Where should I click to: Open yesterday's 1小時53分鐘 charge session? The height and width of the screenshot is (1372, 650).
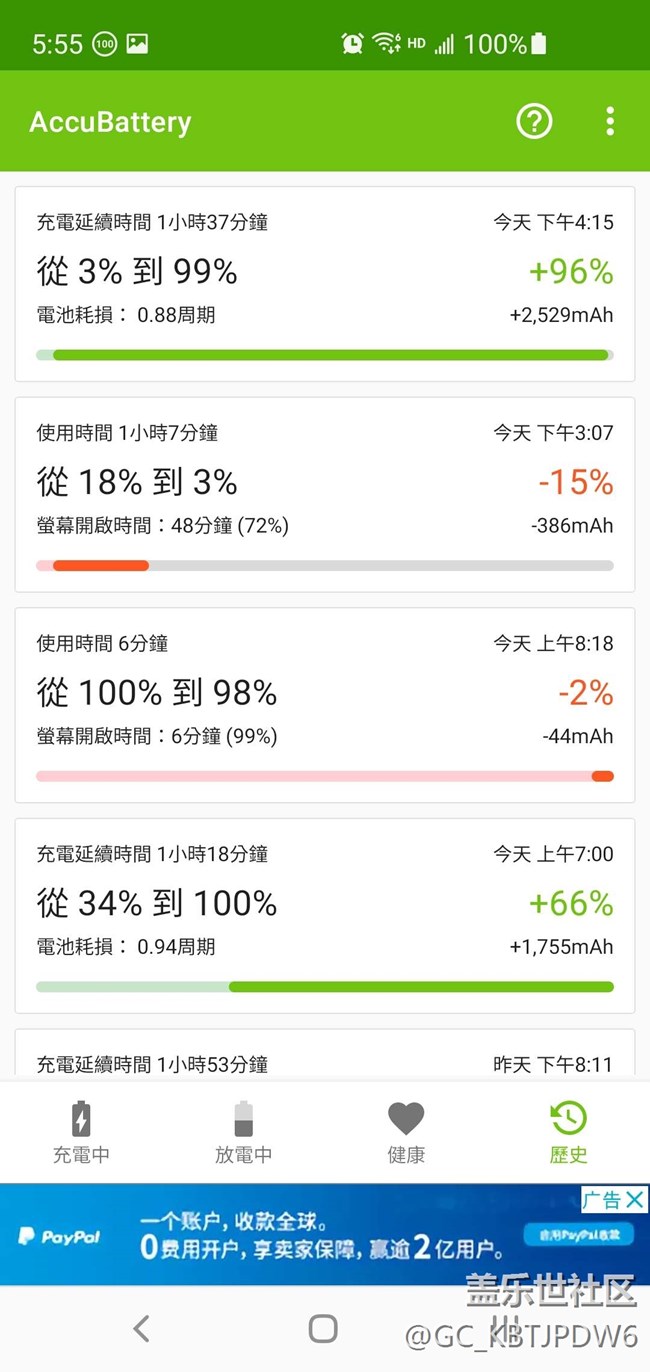coord(325,1062)
